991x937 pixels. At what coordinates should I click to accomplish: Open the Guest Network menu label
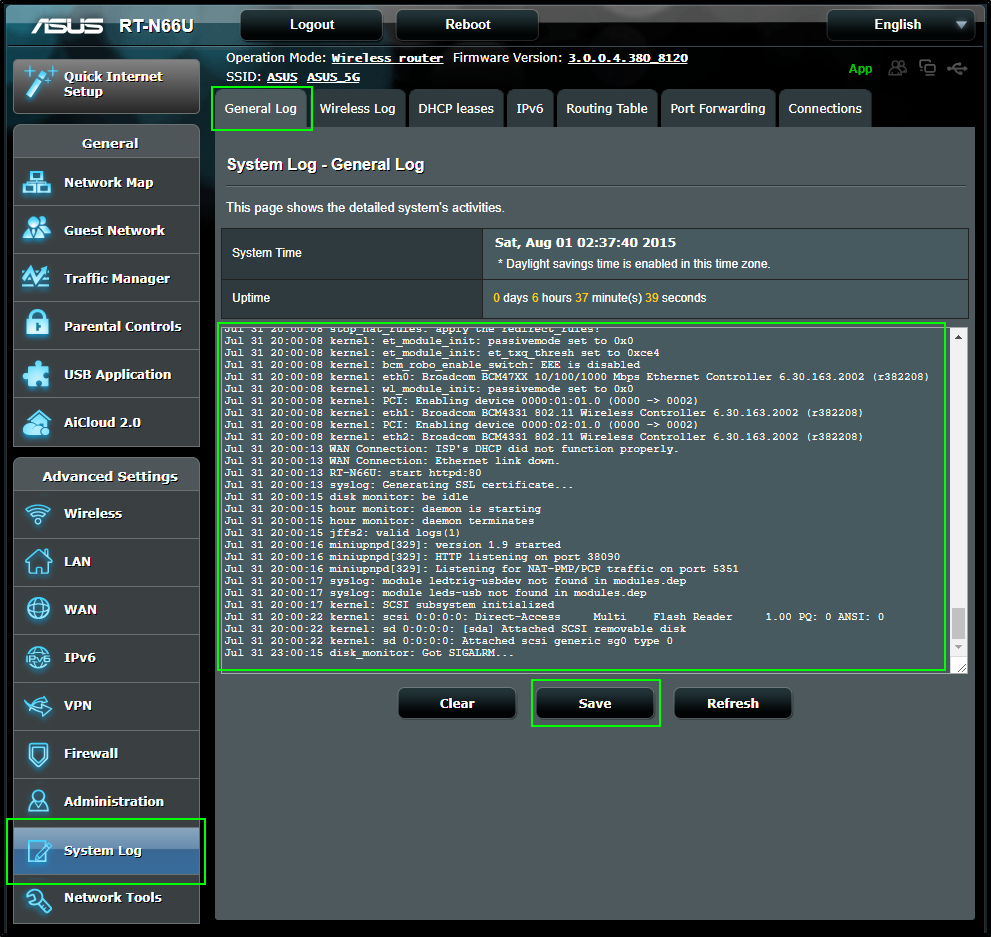click(114, 231)
